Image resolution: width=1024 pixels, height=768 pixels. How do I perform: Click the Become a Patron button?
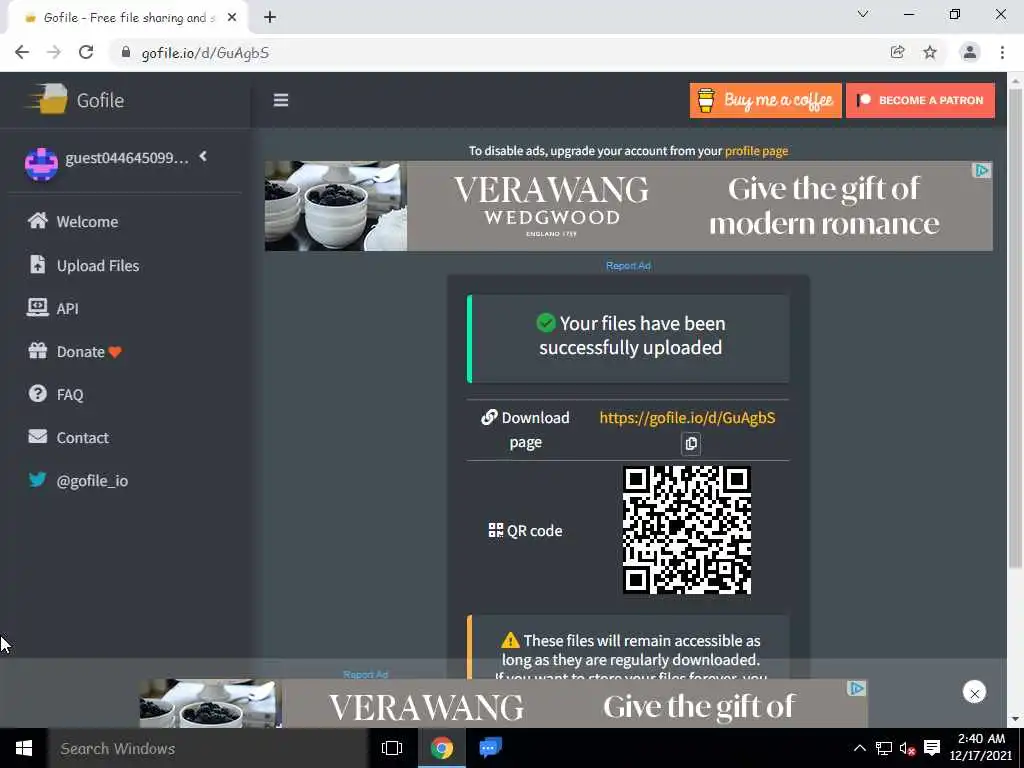[x=920, y=100]
